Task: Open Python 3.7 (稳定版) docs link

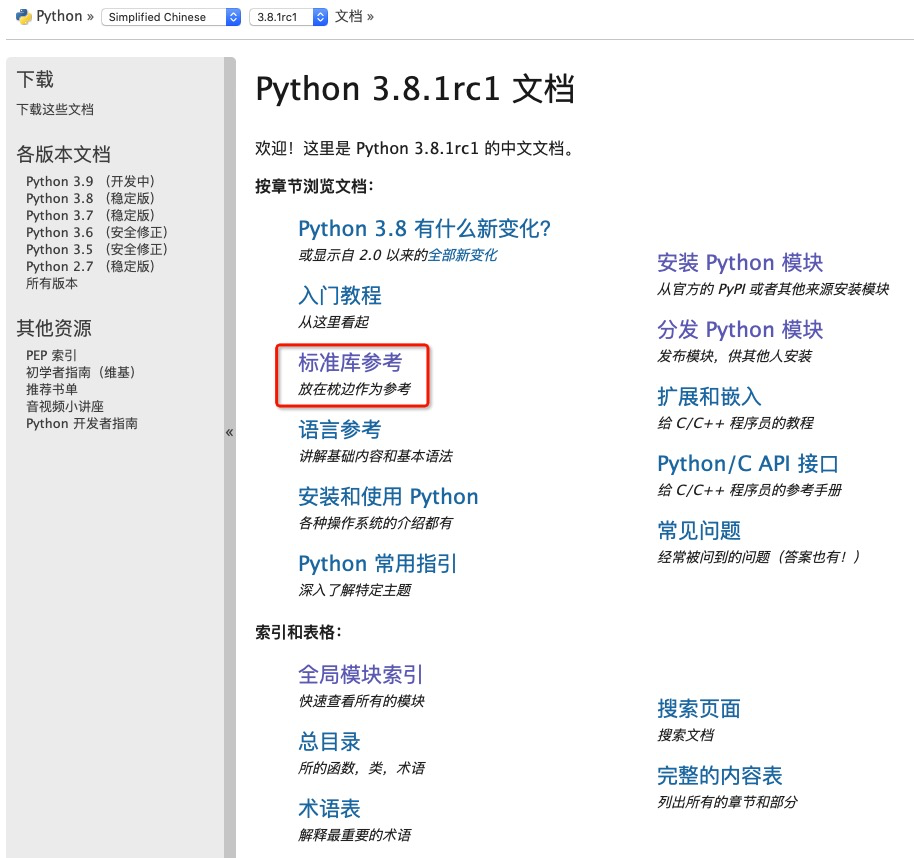Action: pos(90,215)
